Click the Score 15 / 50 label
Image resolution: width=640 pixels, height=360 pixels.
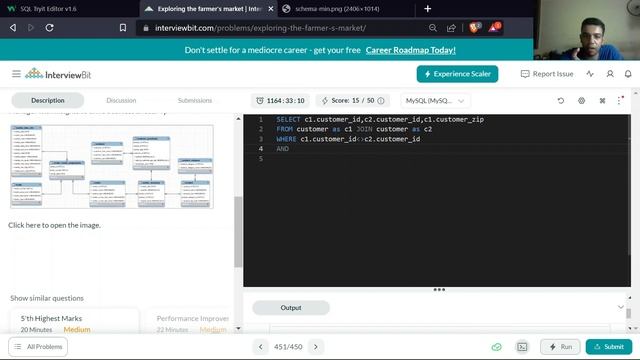353,100
